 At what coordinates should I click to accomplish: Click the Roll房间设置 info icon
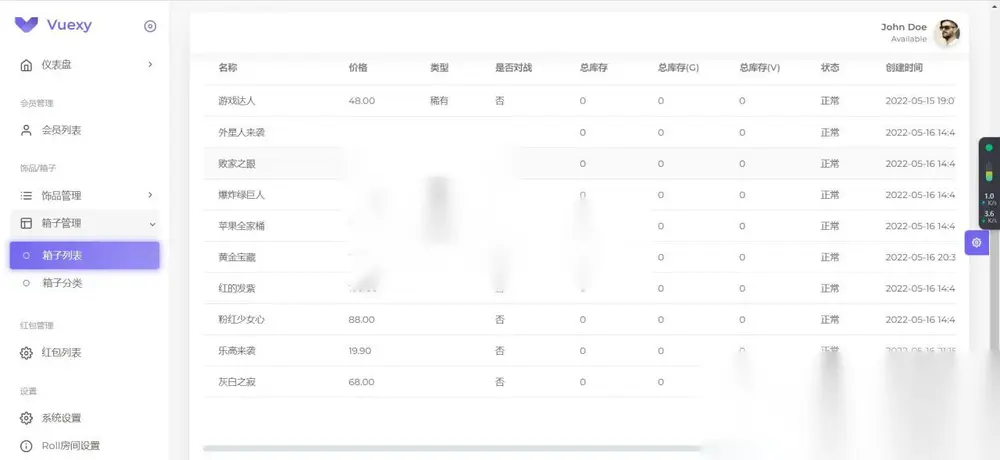(26, 446)
